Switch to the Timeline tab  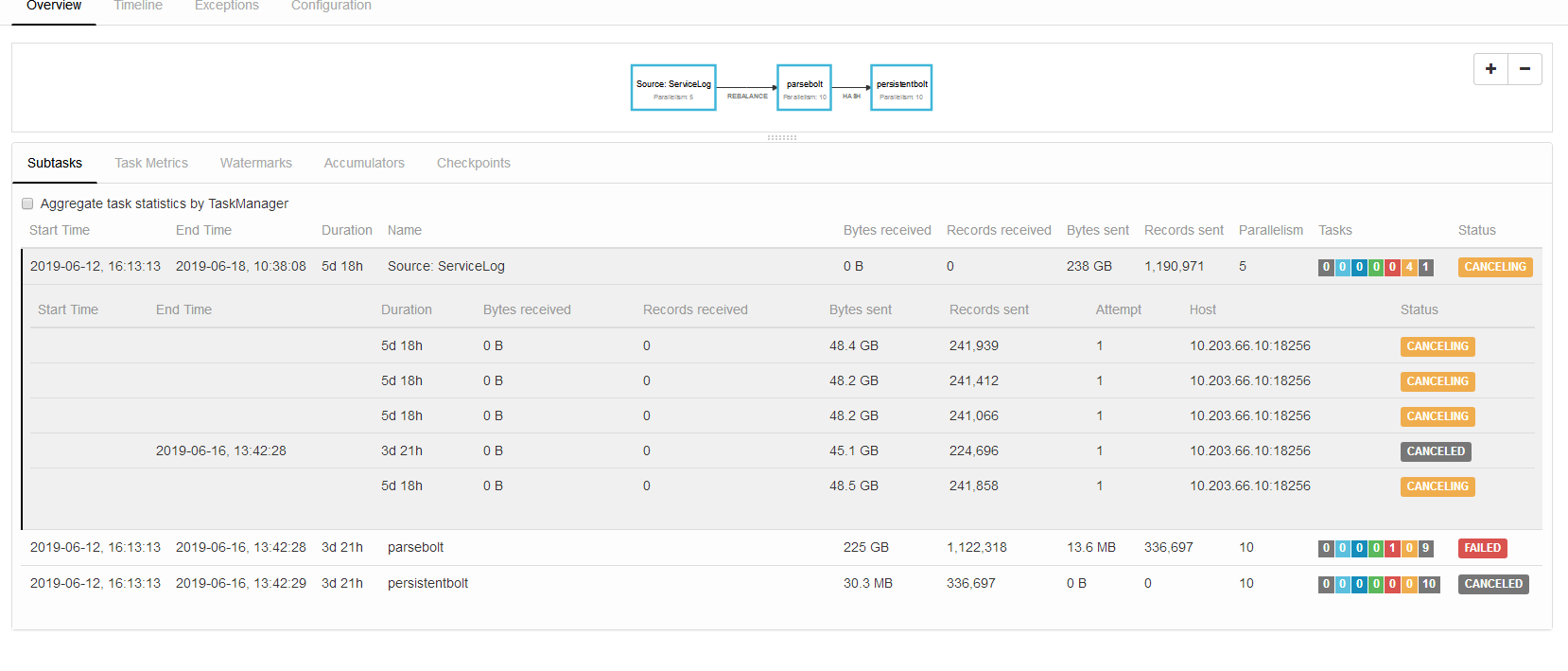(138, 7)
